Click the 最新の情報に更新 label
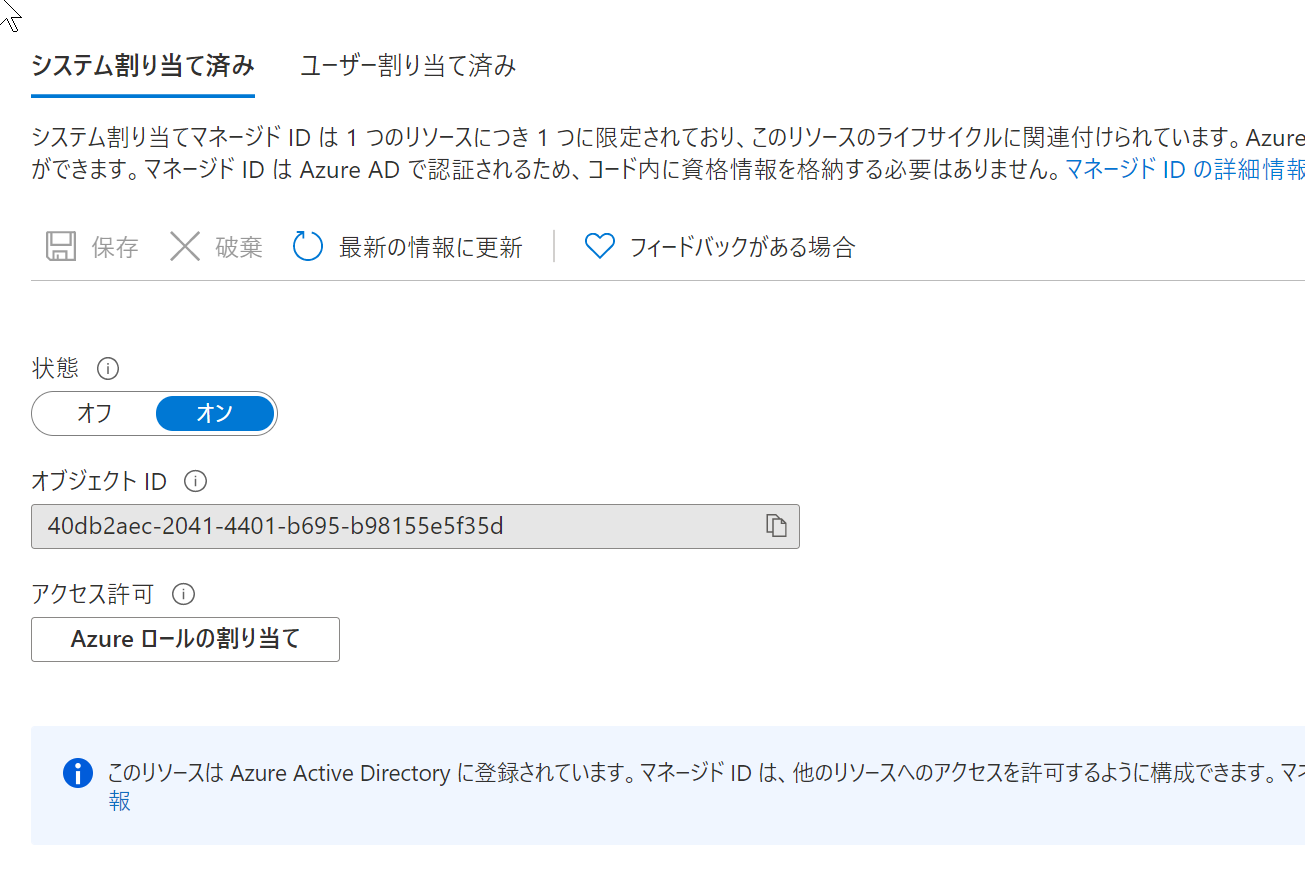The height and width of the screenshot is (889, 1305). click(x=431, y=247)
